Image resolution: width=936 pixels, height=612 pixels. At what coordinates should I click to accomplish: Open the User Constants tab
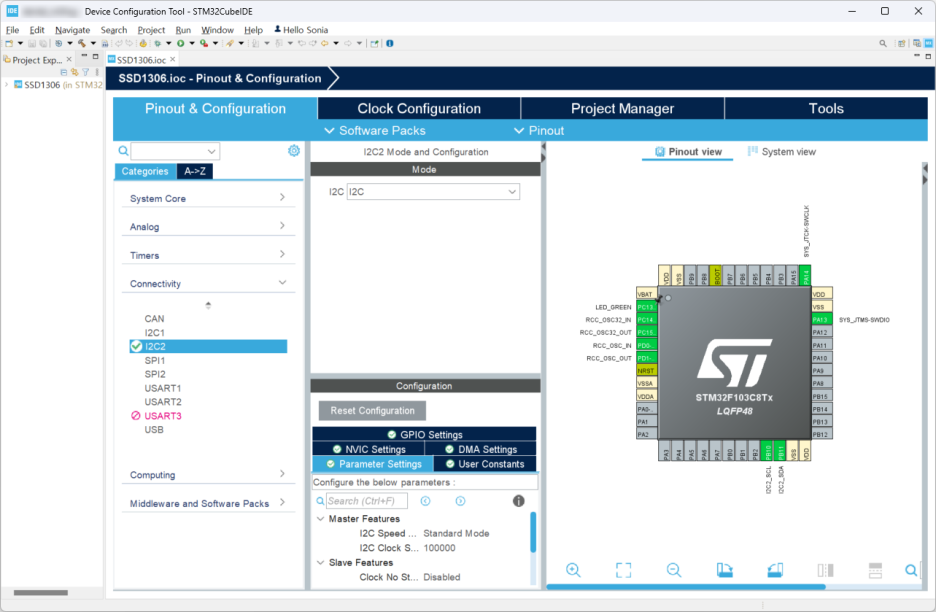coord(485,464)
